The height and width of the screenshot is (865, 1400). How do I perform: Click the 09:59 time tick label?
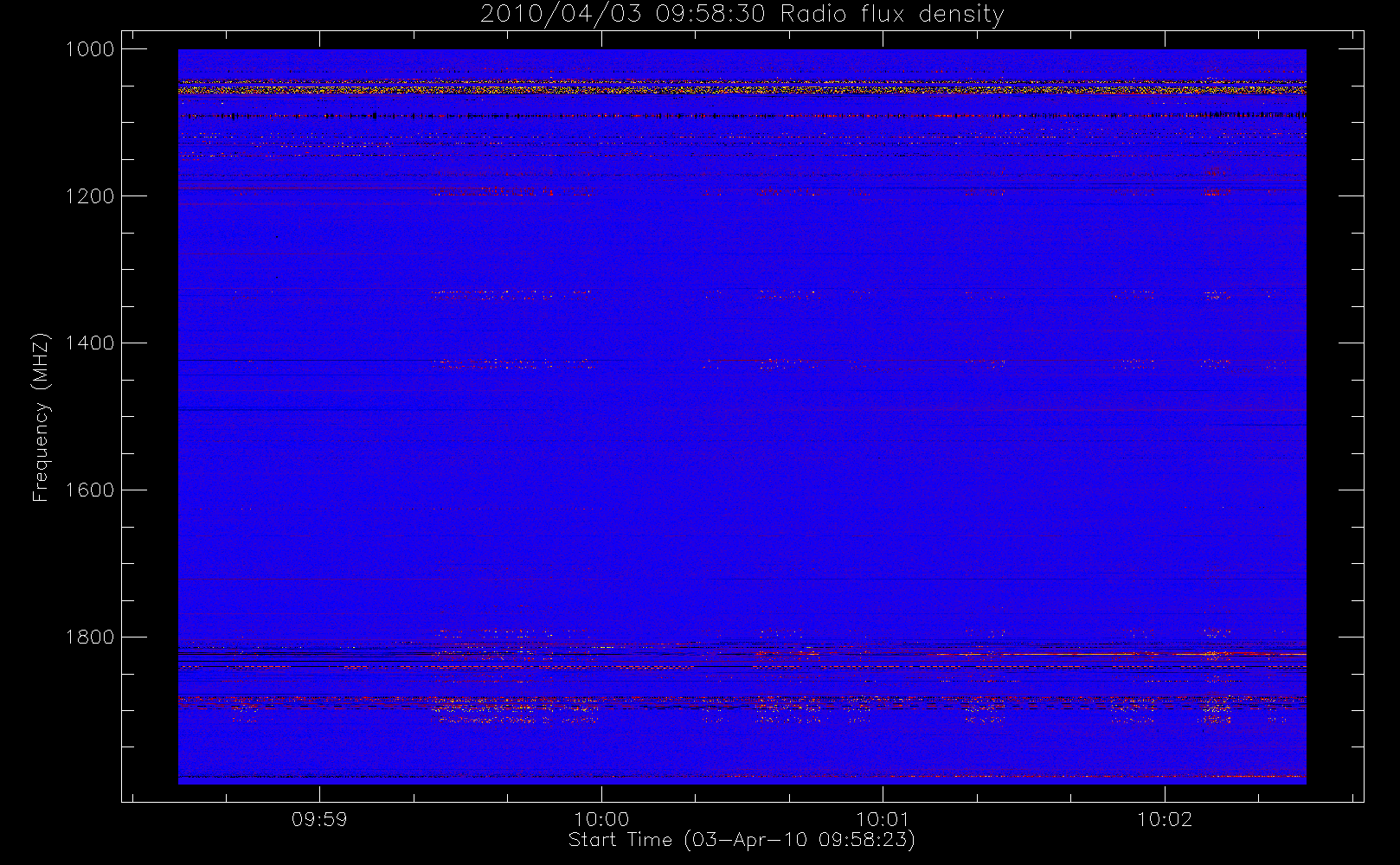(x=319, y=819)
